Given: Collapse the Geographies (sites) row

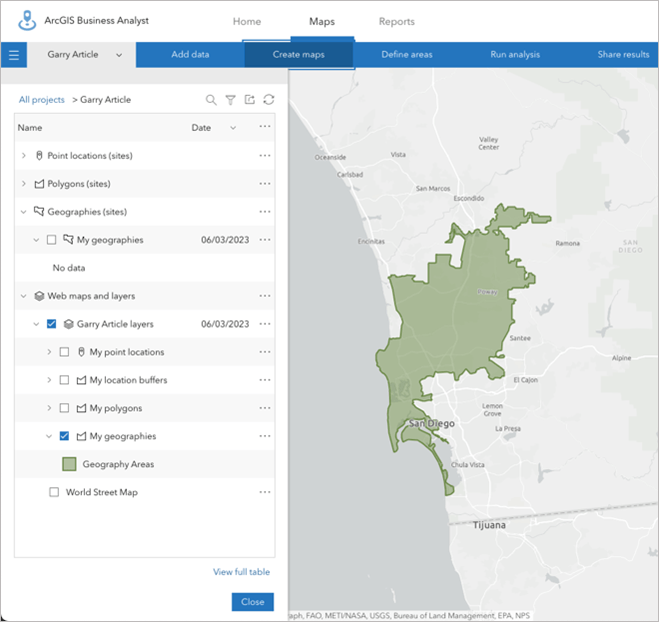Looking at the screenshot, I should point(24,212).
